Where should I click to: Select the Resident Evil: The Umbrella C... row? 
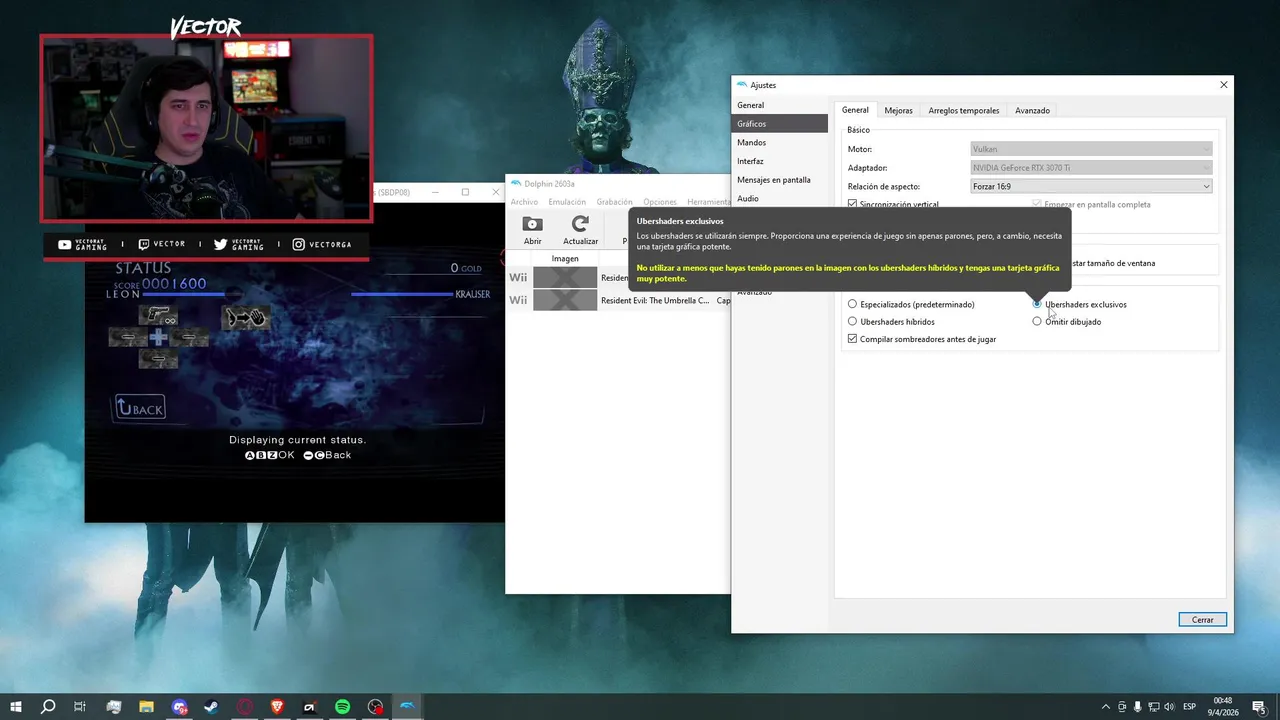click(x=619, y=300)
